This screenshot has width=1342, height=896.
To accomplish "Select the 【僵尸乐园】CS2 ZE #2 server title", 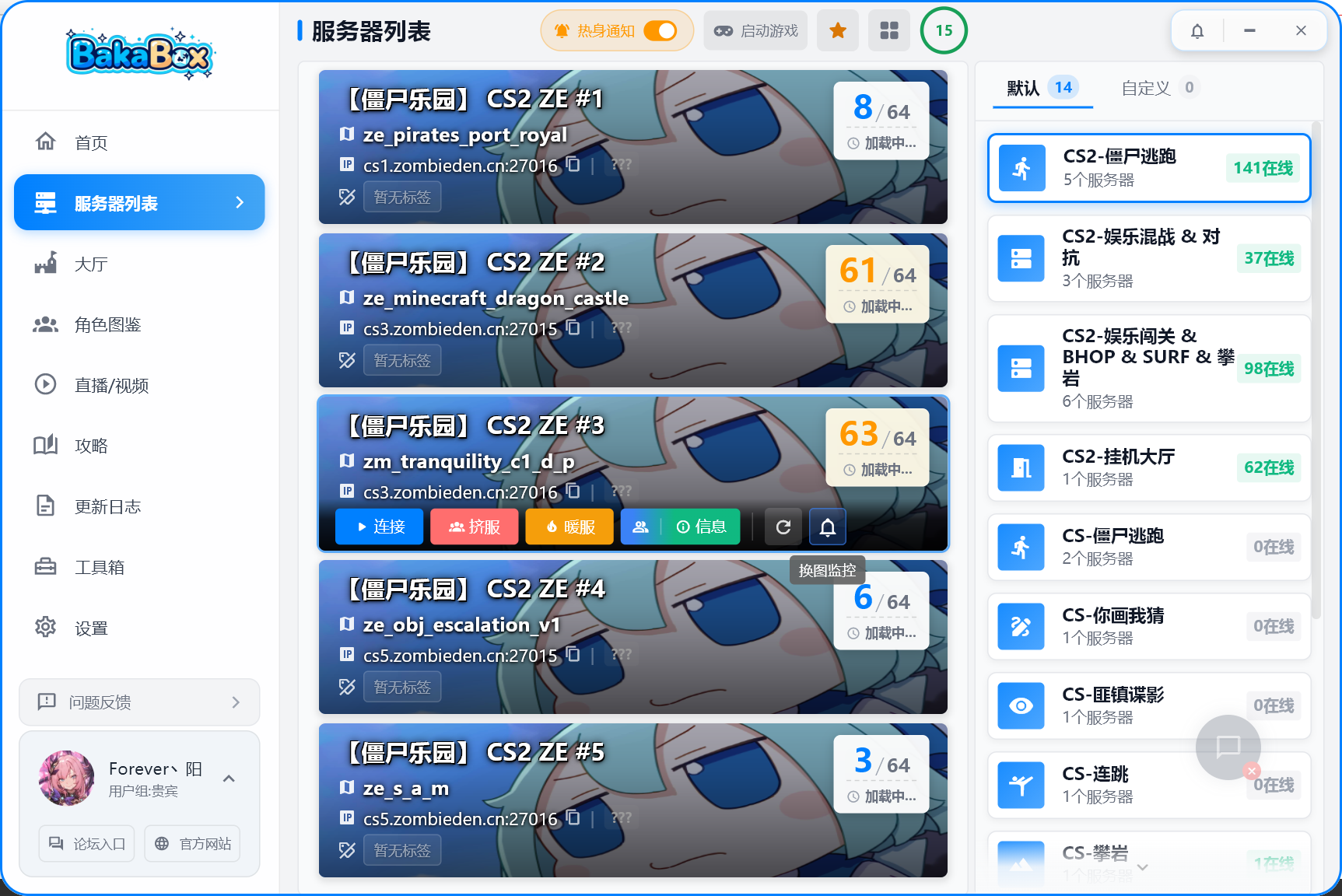I will pyautogui.click(x=472, y=262).
